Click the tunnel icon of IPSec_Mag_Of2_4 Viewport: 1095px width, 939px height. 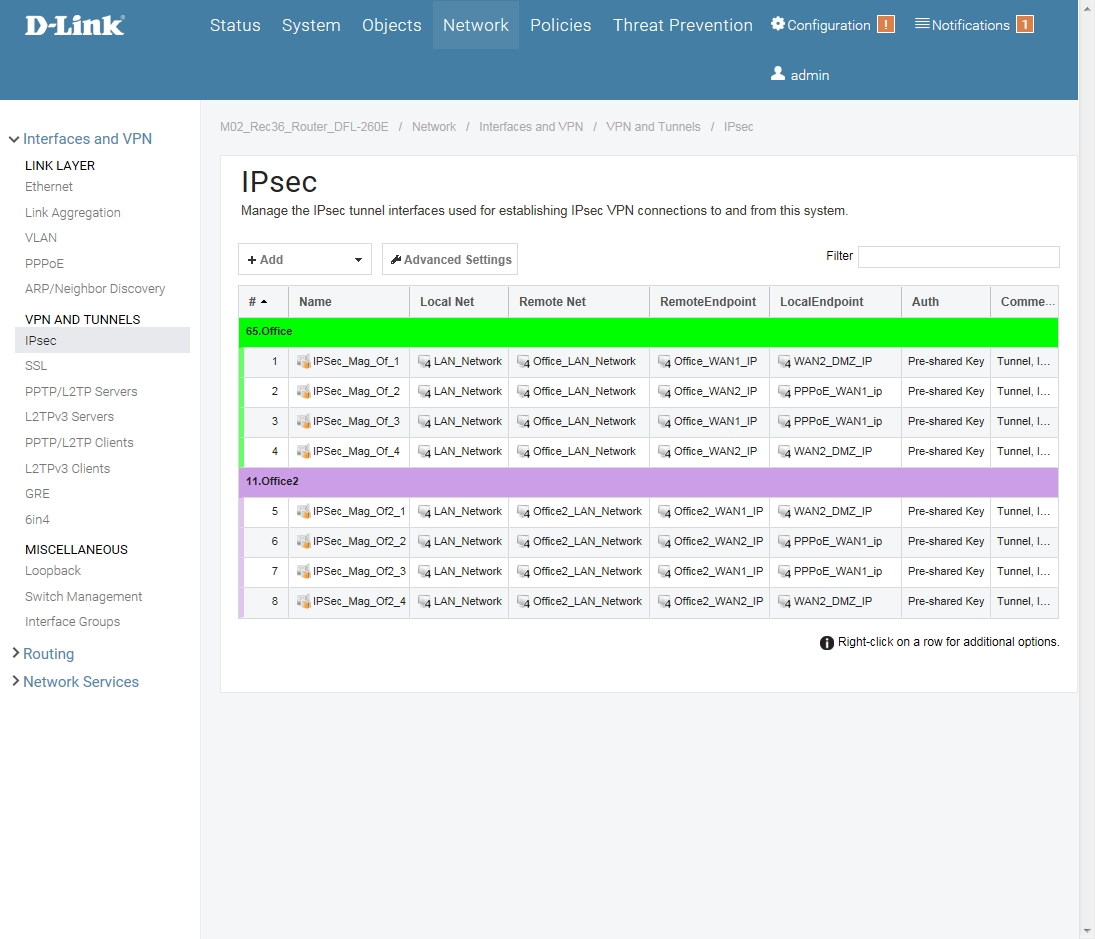pyautogui.click(x=303, y=602)
